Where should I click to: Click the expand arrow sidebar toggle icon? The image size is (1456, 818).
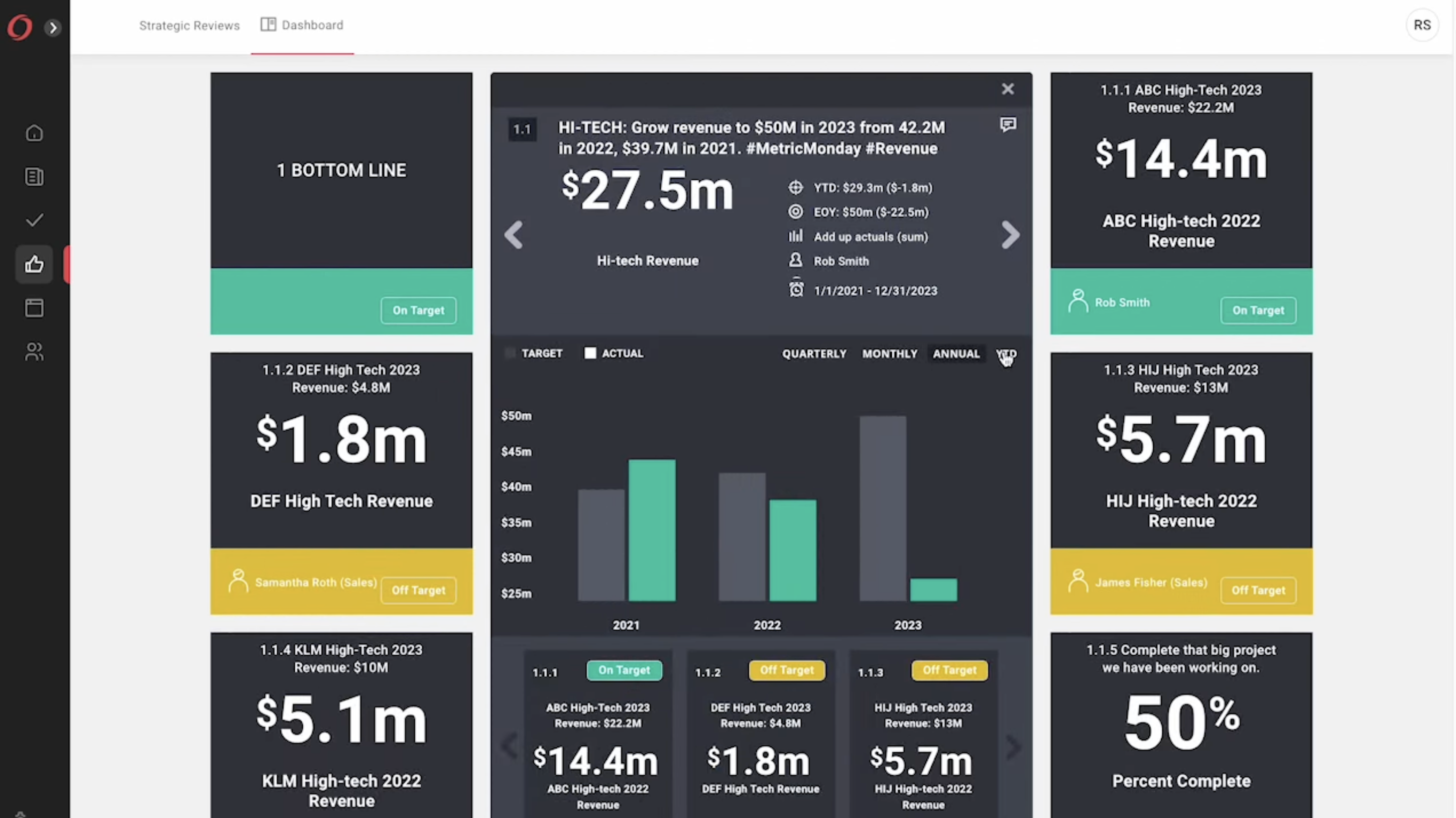pyautogui.click(x=53, y=27)
